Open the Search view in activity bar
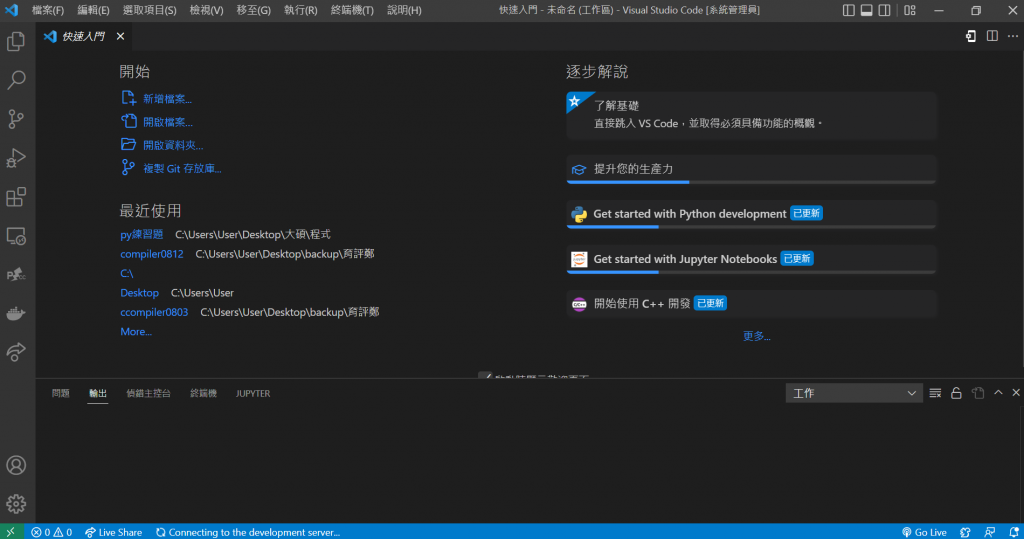The height and width of the screenshot is (539, 1024). point(16,80)
